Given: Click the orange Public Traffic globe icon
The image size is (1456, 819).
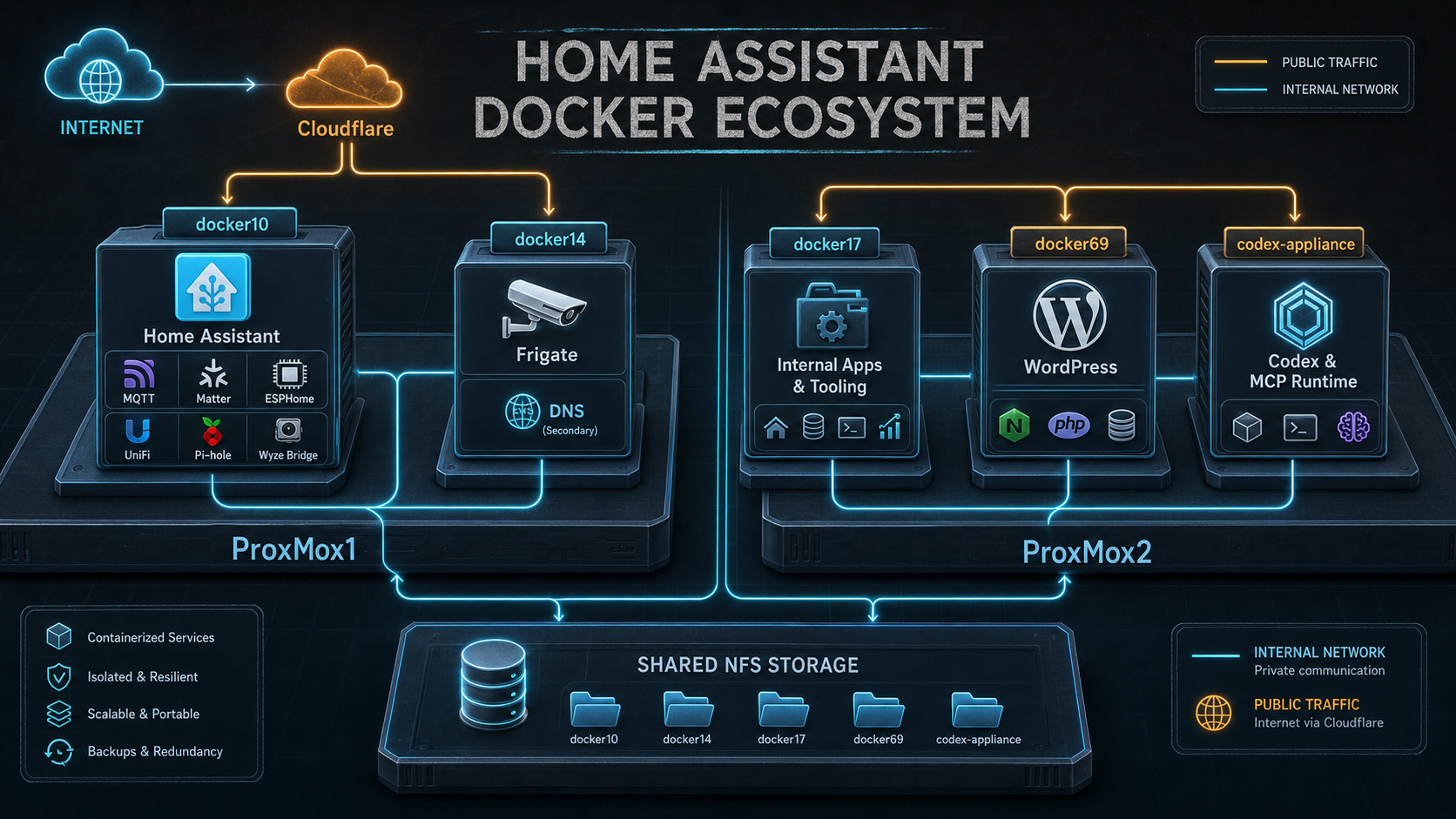Looking at the screenshot, I should point(1213,713).
